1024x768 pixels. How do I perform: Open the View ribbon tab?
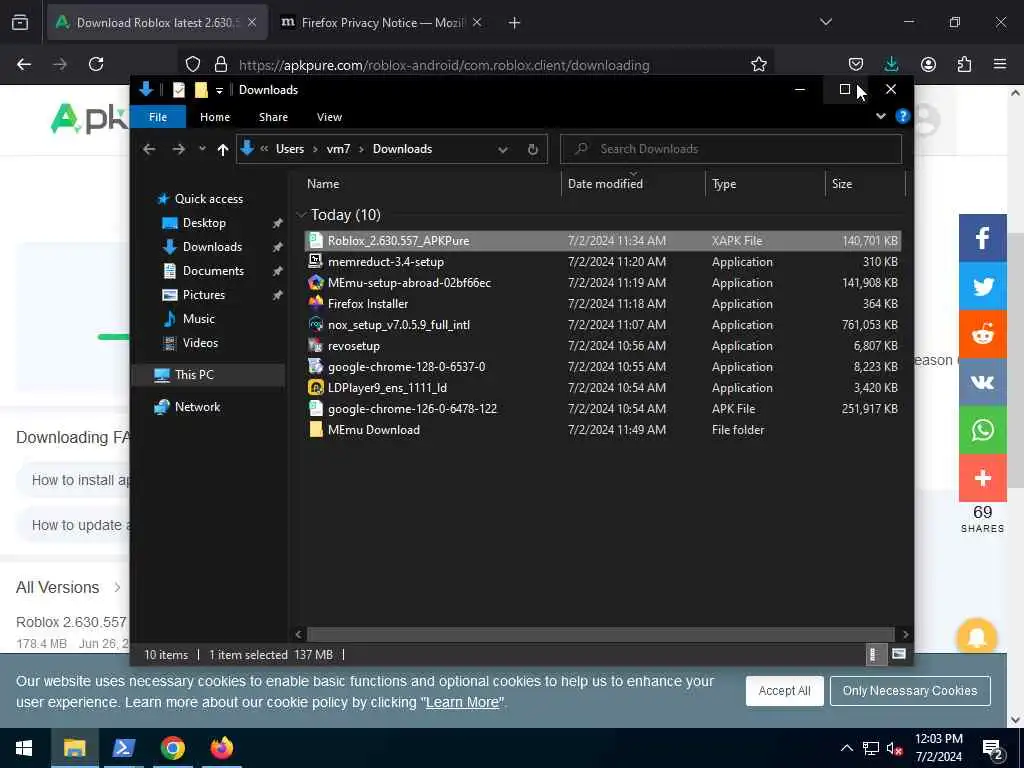click(329, 117)
